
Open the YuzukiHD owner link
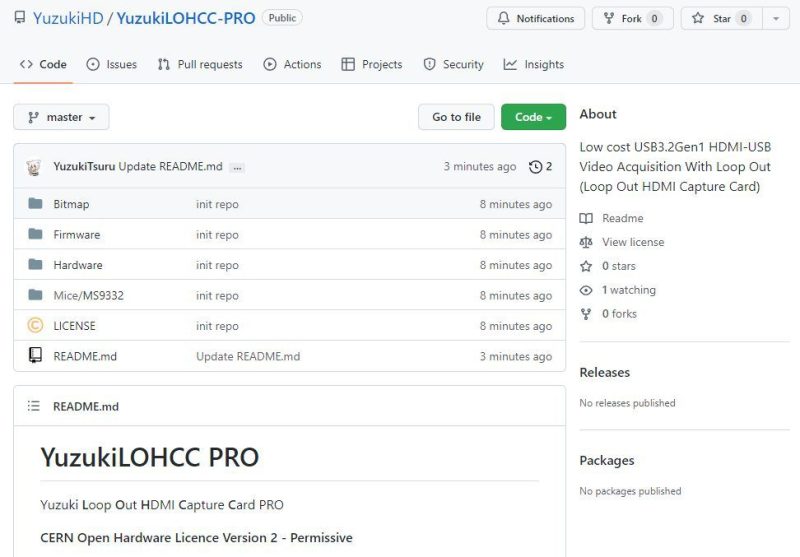[x=67, y=18]
